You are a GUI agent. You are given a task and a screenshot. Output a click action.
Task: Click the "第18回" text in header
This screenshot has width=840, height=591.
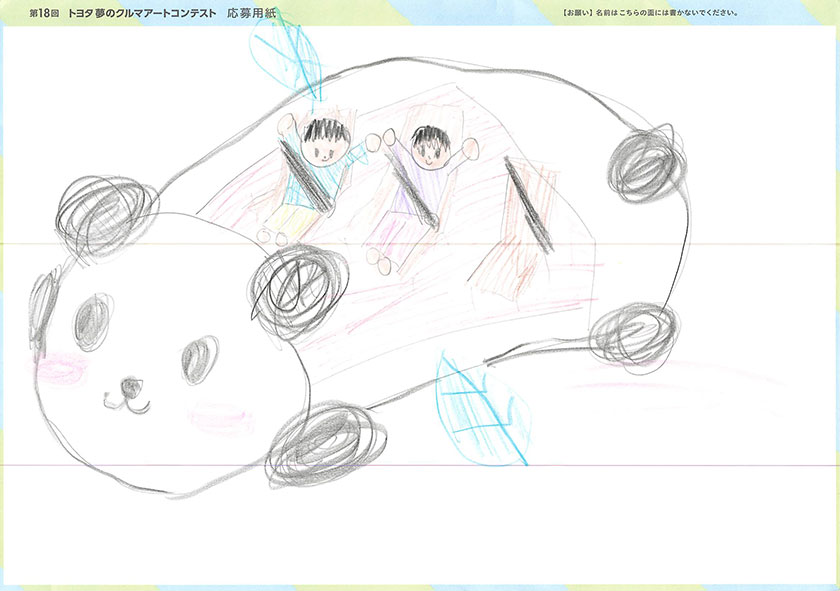(x=44, y=13)
